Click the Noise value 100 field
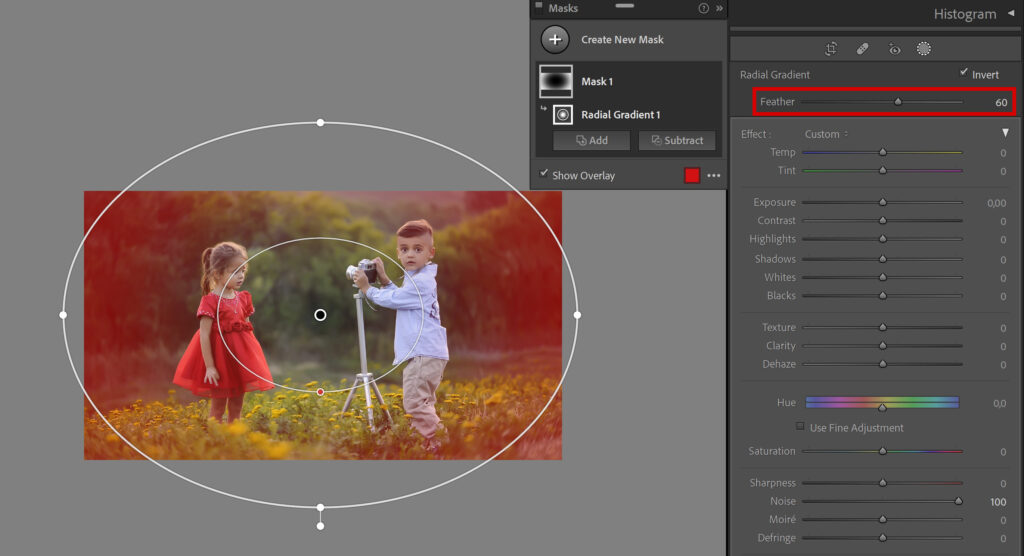This screenshot has height=556, width=1024. (998, 502)
